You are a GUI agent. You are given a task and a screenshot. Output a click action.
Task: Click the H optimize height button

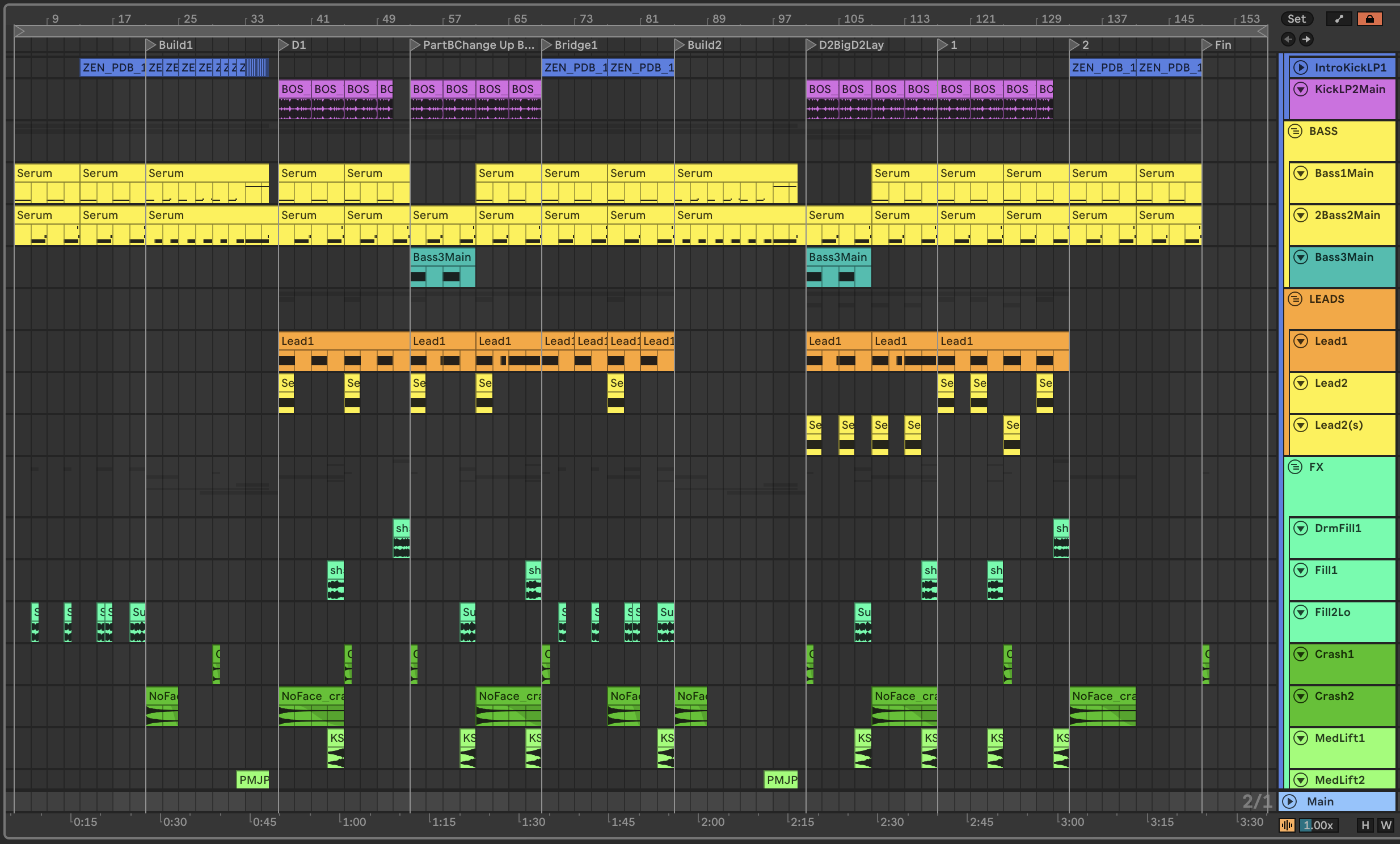click(1365, 825)
